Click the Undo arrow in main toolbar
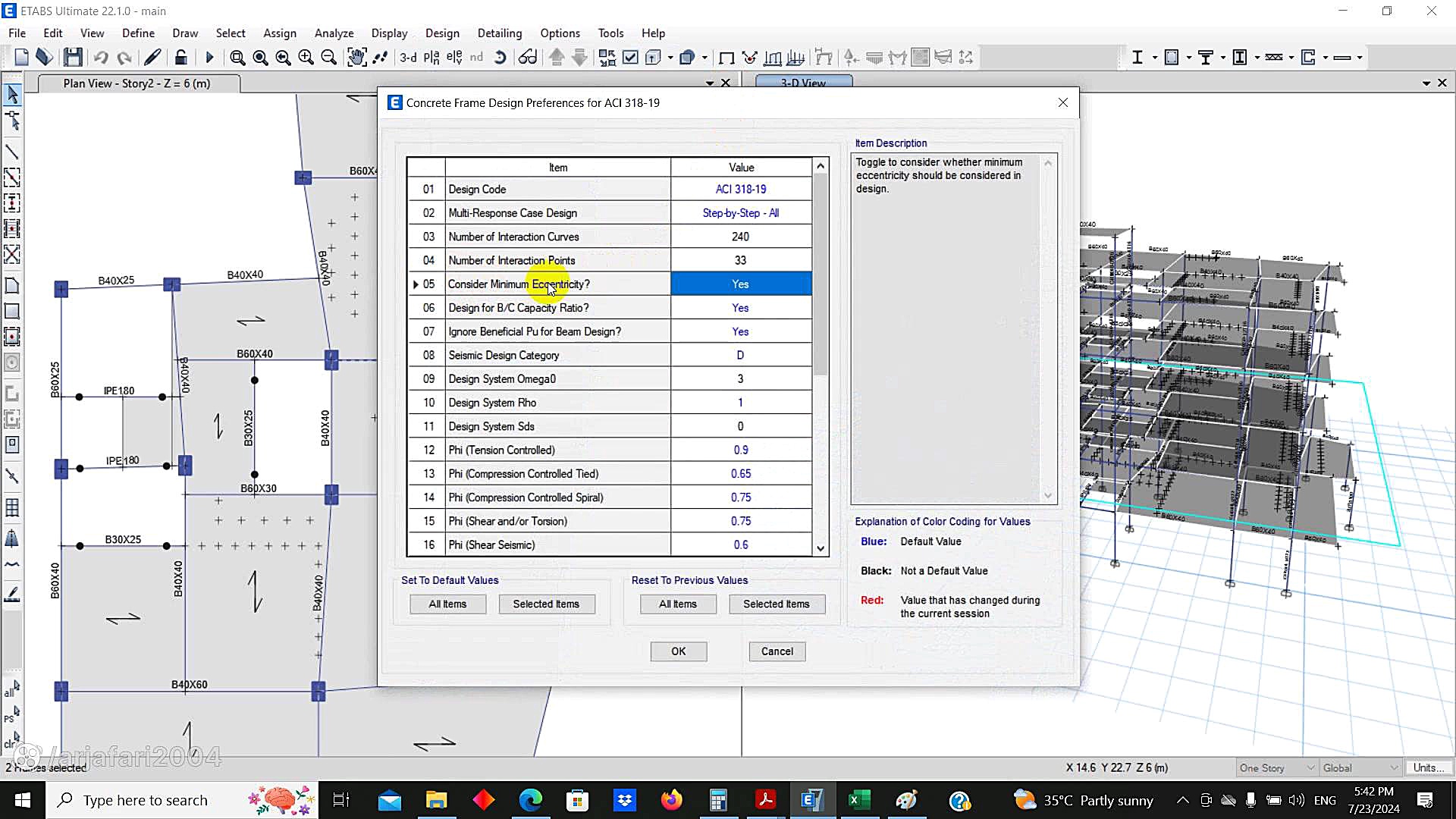Viewport: 1456px width, 819px height. coord(101,58)
